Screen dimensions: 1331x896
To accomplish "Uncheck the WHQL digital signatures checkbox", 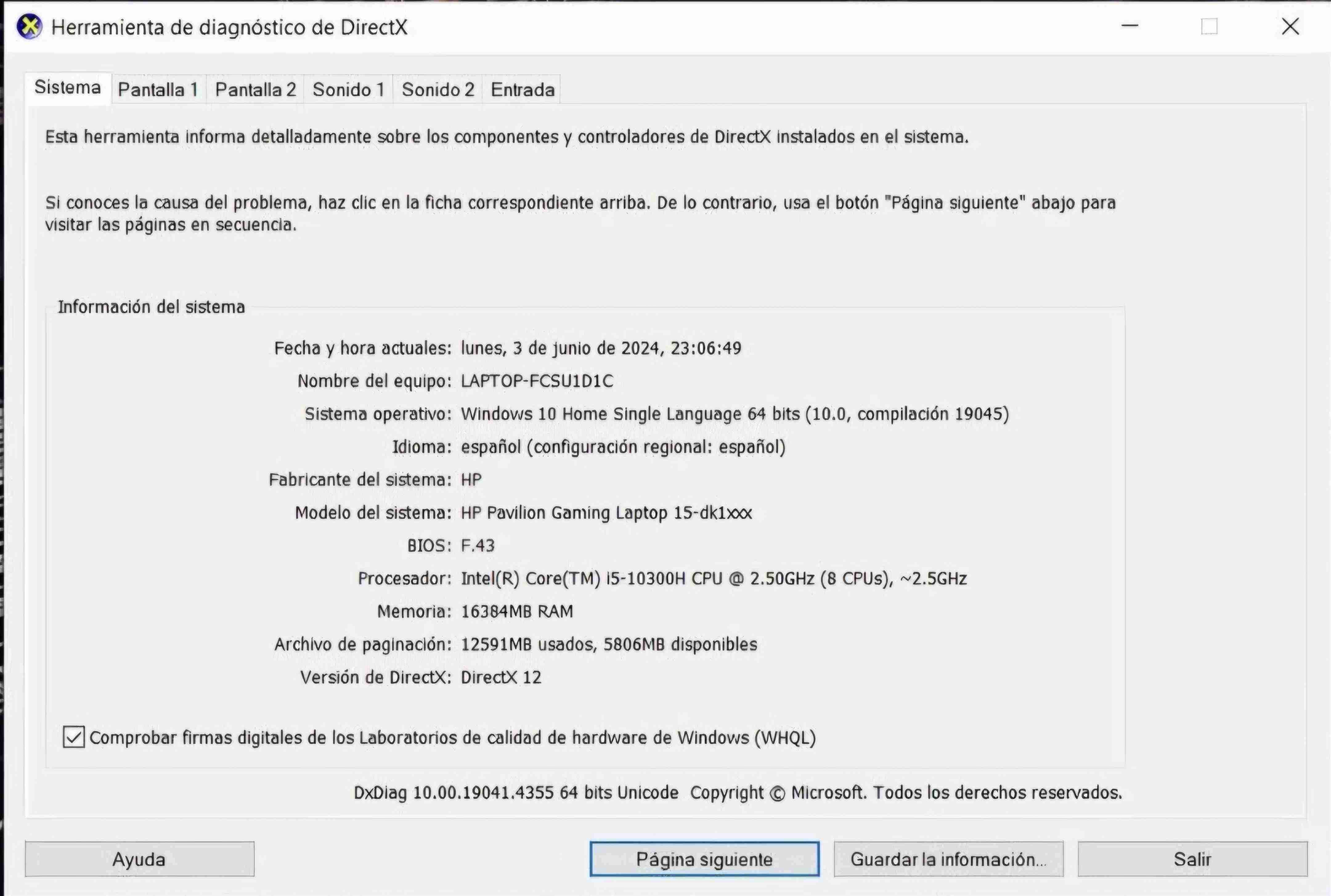I will point(74,737).
